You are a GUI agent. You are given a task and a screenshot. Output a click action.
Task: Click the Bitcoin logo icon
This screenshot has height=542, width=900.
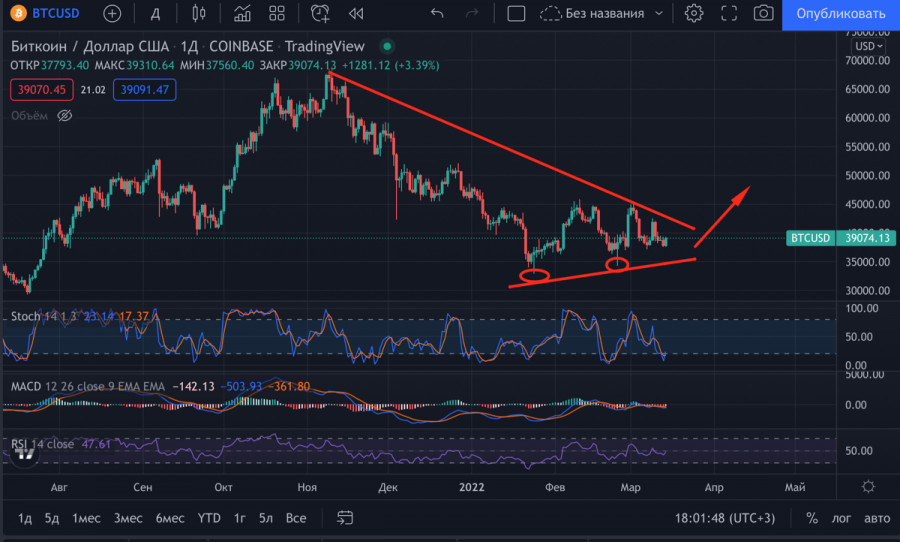pos(18,13)
